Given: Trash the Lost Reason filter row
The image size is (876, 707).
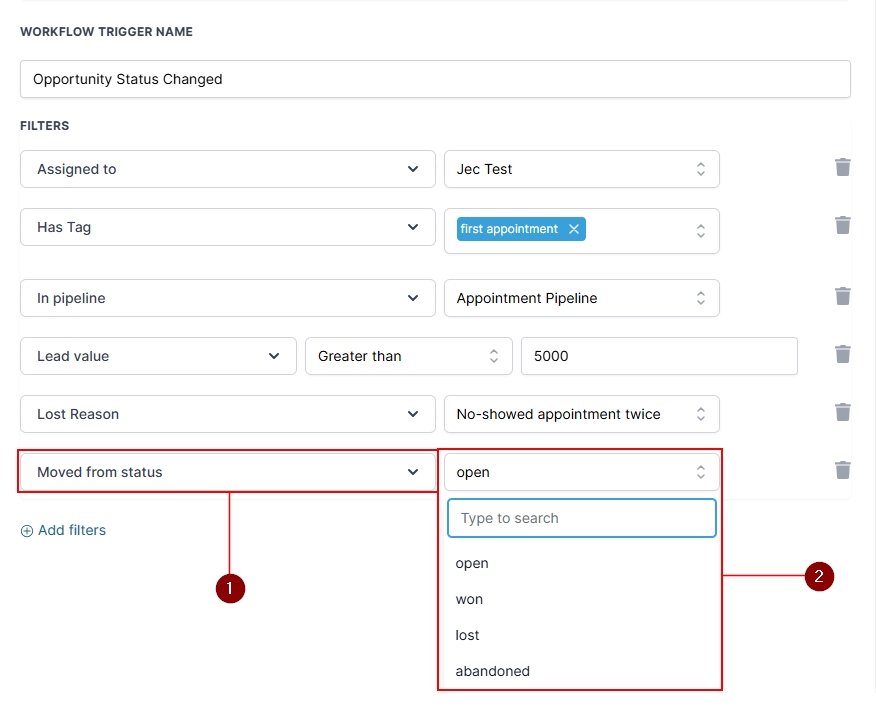Looking at the screenshot, I should coord(842,412).
